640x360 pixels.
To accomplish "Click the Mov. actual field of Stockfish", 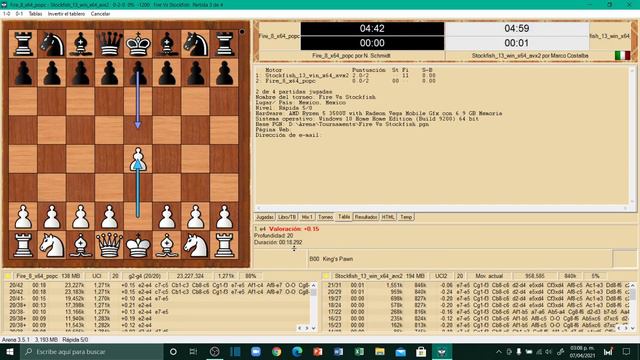I will point(489,276).
